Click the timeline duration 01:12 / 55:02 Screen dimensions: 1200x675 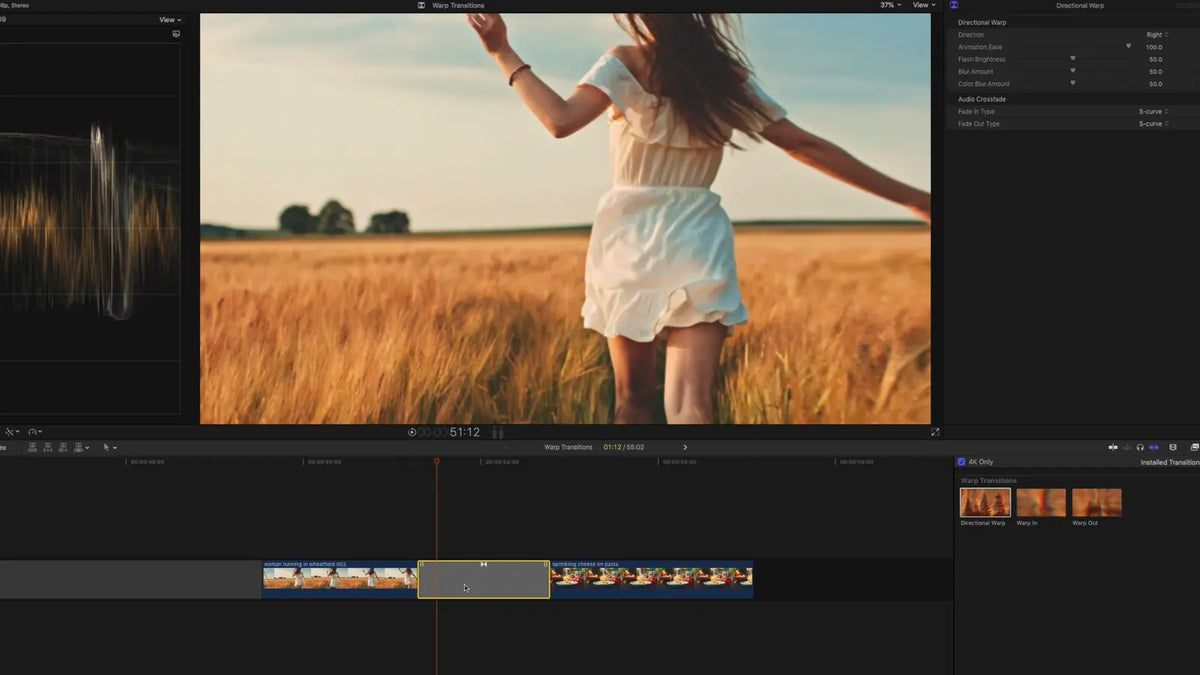[x=624, y=447]
